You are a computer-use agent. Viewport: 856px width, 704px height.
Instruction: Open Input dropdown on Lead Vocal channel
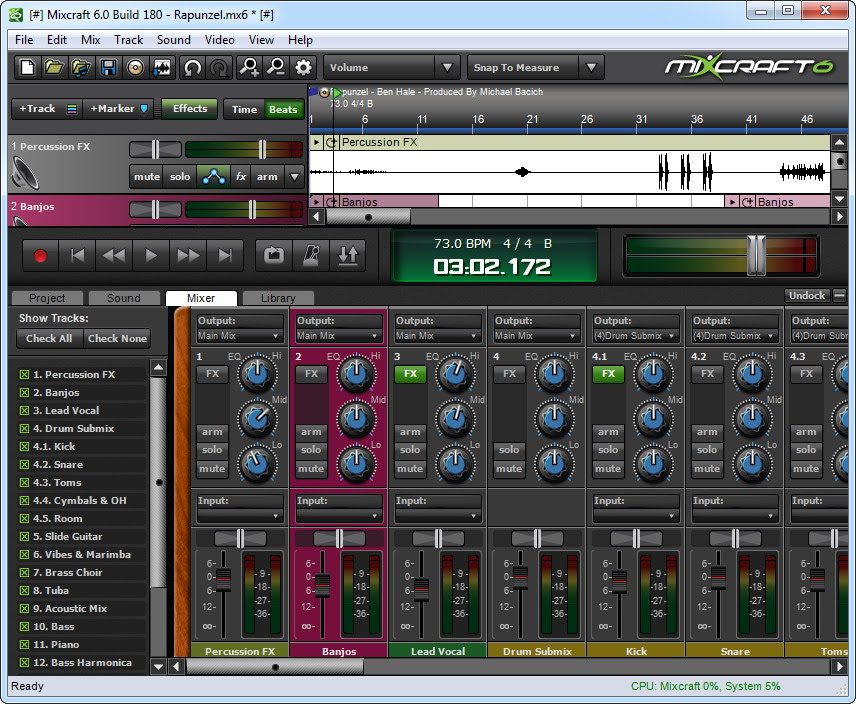click(x=437, y=515)
